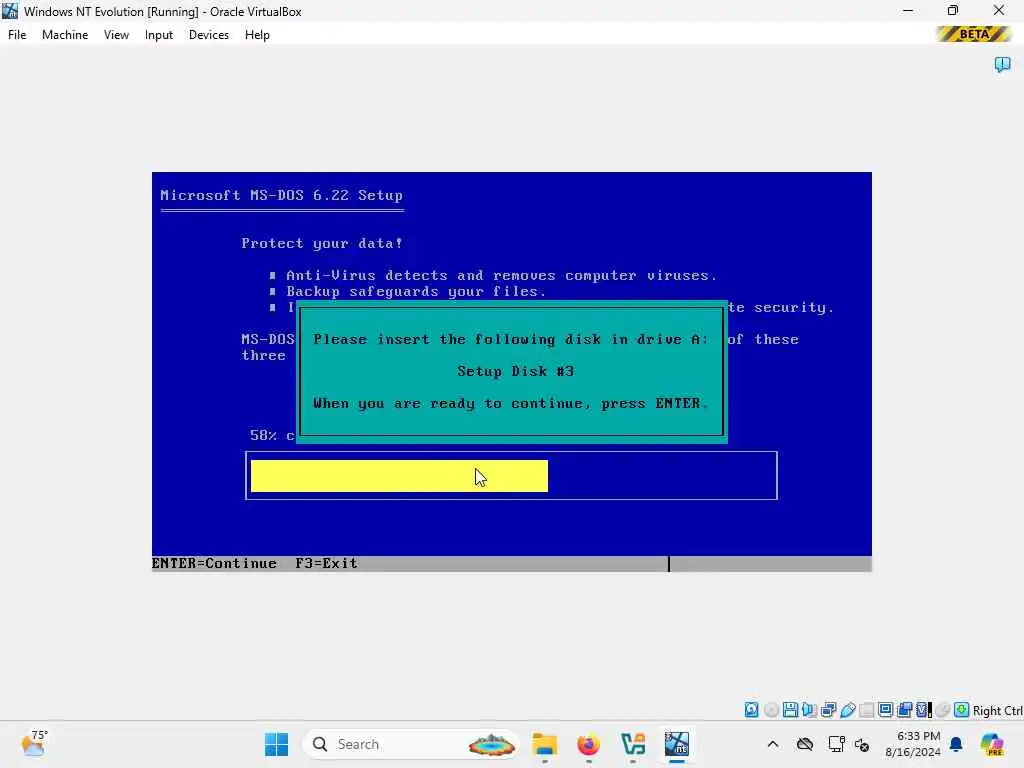Click the cloud sync off tray icon
Viewport: 1024px width, 768px height.
[805, 744]
